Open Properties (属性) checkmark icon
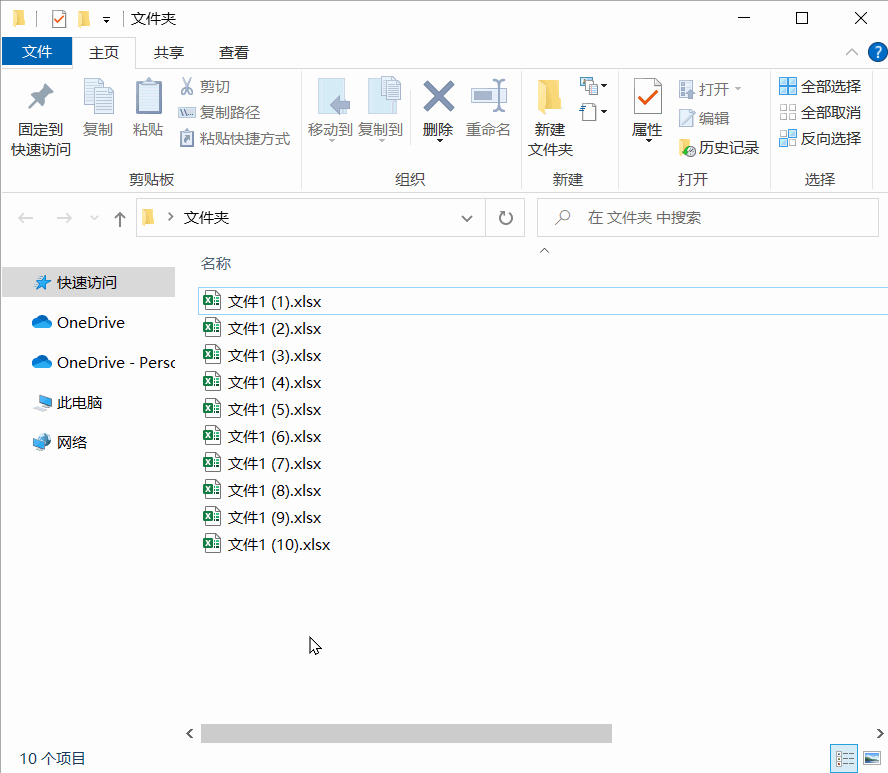This screenshot has width=888, height=773. tap(647, 98)
